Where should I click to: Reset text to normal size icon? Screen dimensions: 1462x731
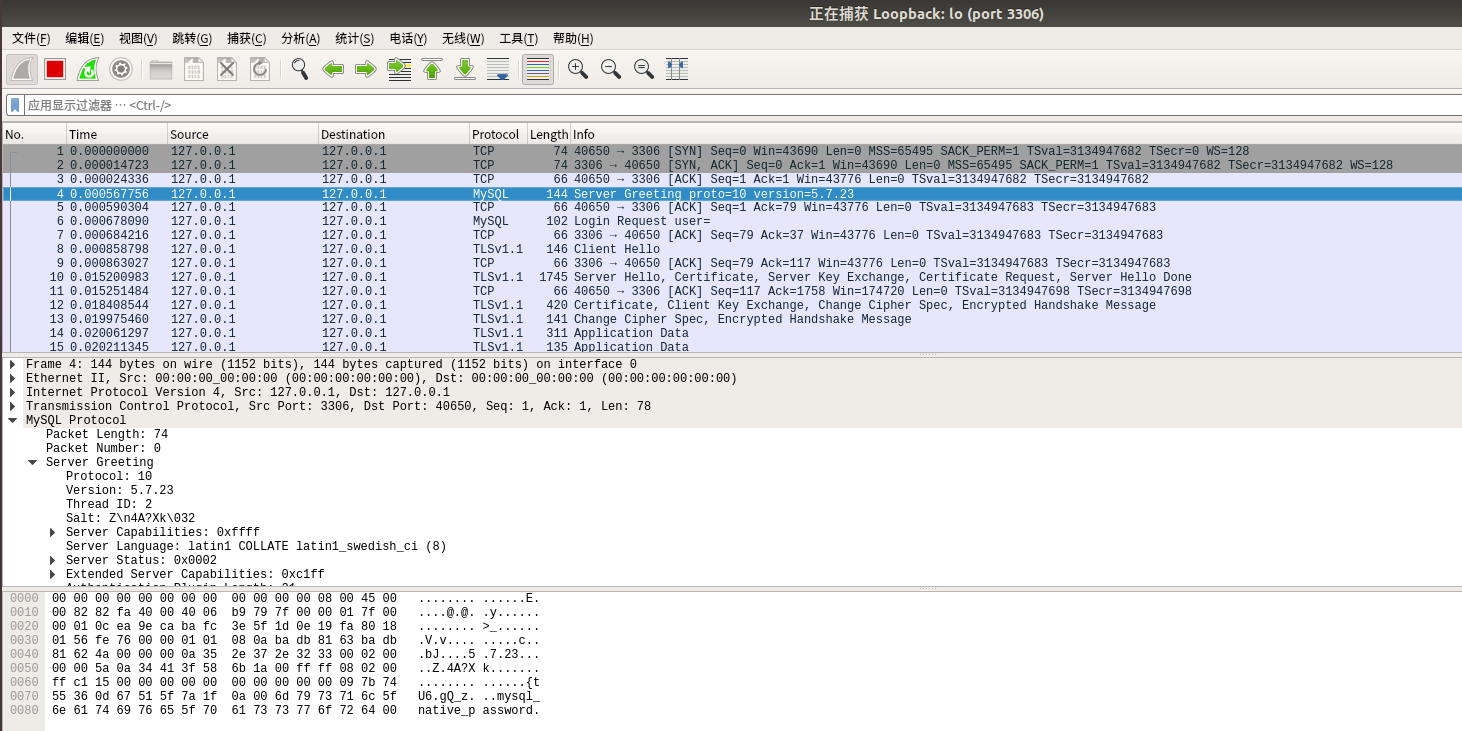pos(644,69)
